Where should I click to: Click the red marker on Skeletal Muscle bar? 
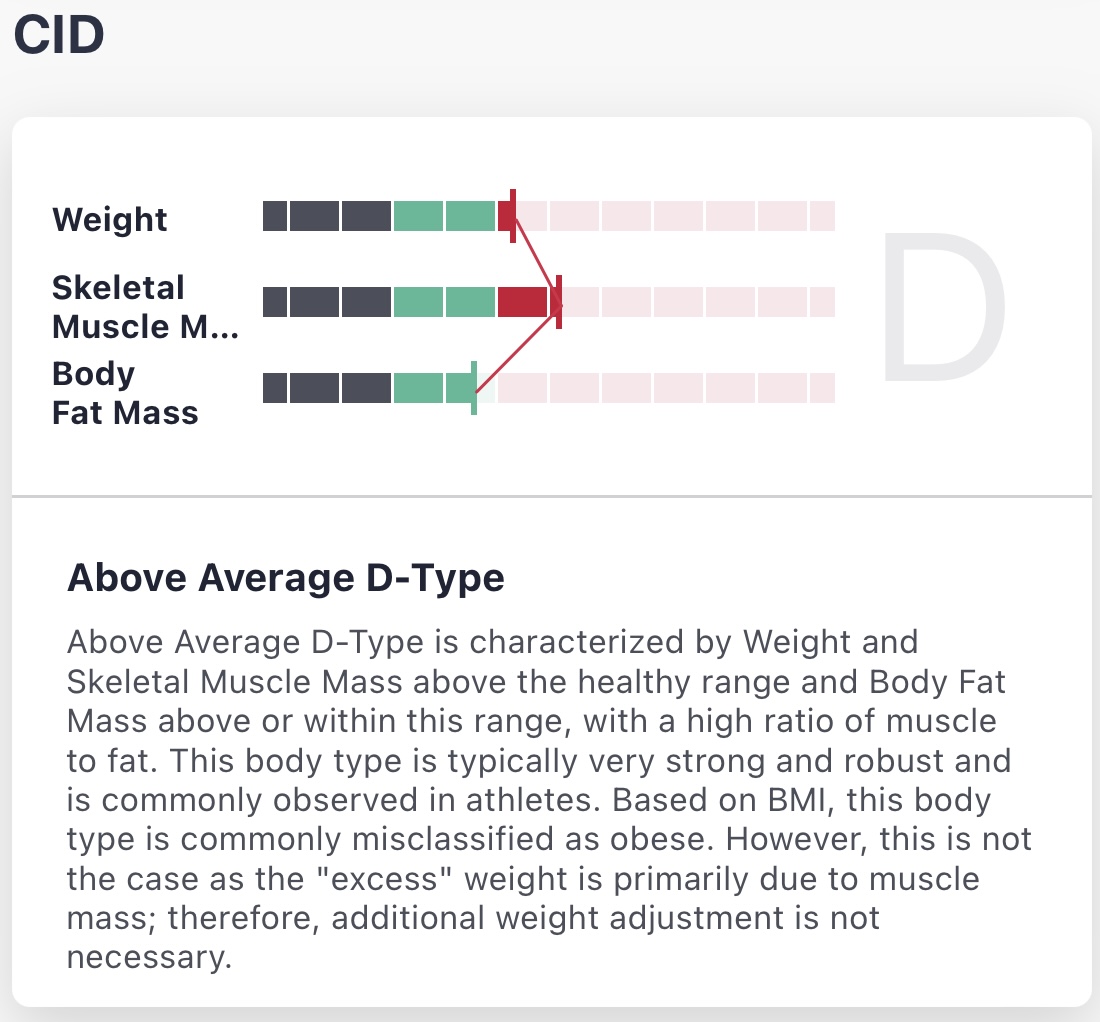pyautogui.click(x=559, y=302)
